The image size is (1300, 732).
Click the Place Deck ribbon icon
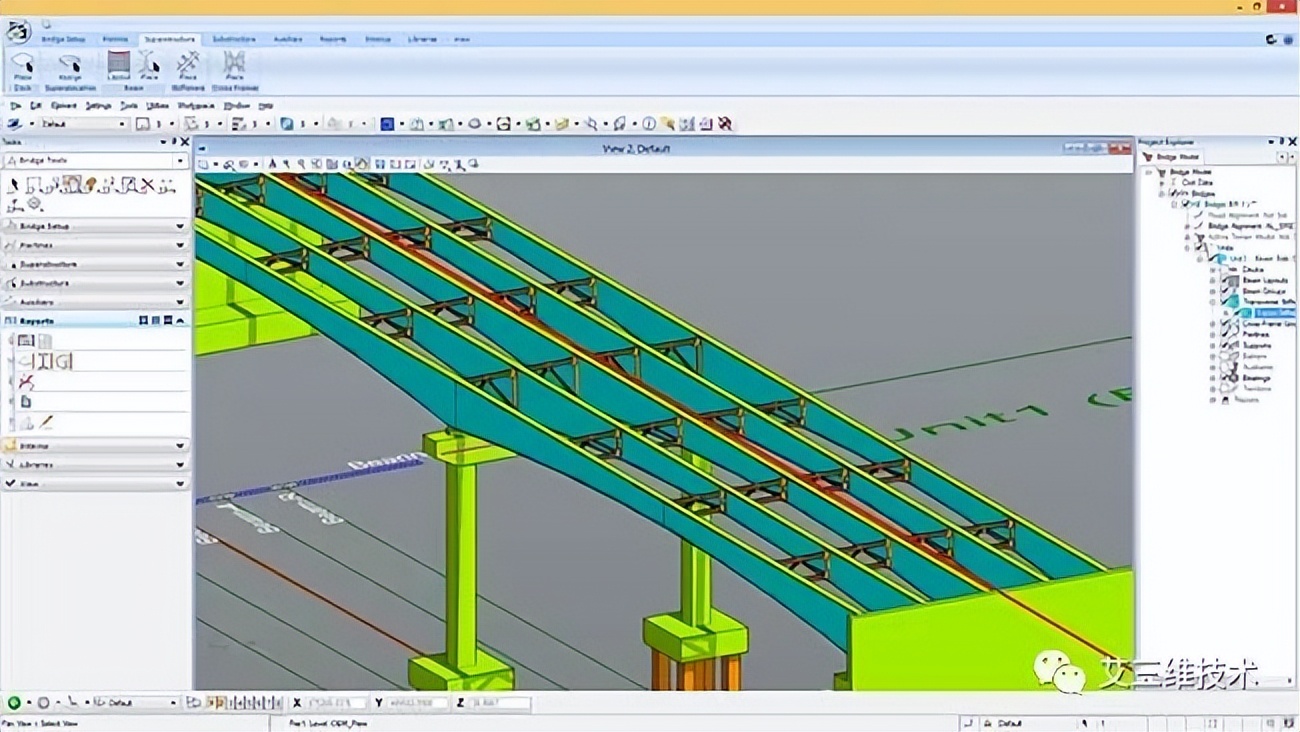(x=22, y=66)
